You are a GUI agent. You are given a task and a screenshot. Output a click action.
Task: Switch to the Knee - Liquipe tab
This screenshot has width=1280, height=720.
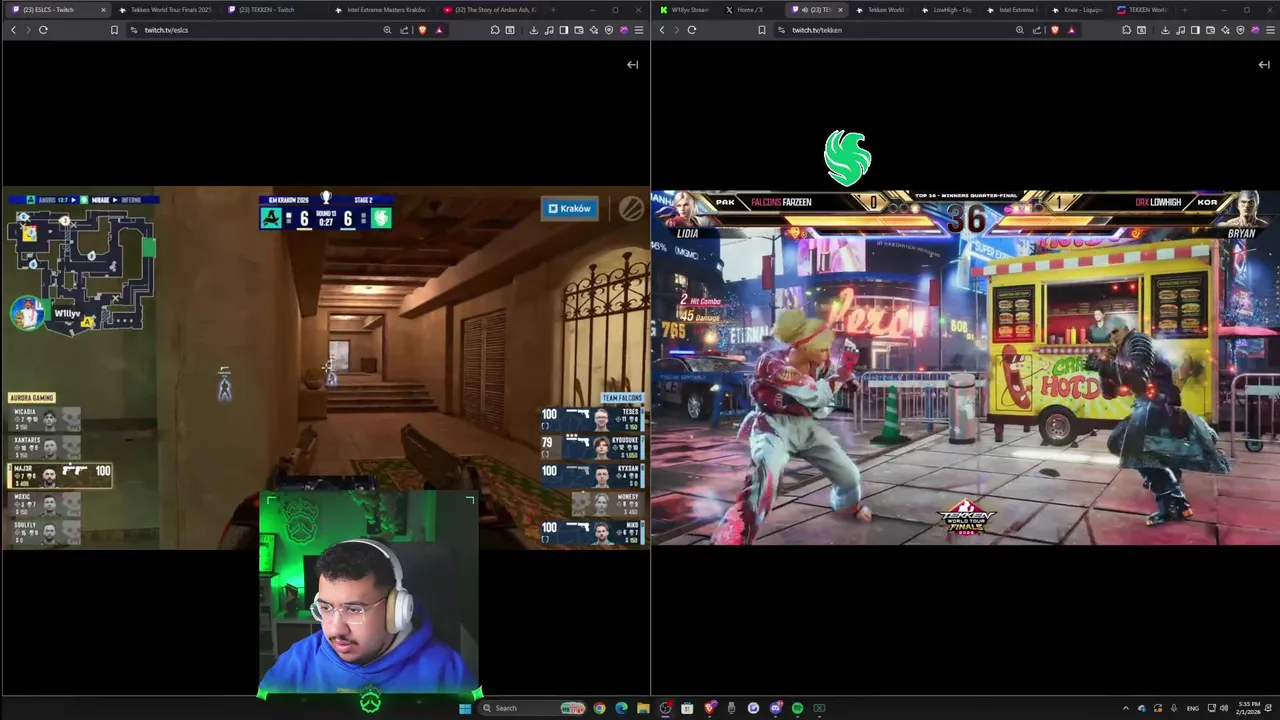[x=1078, y=10]
